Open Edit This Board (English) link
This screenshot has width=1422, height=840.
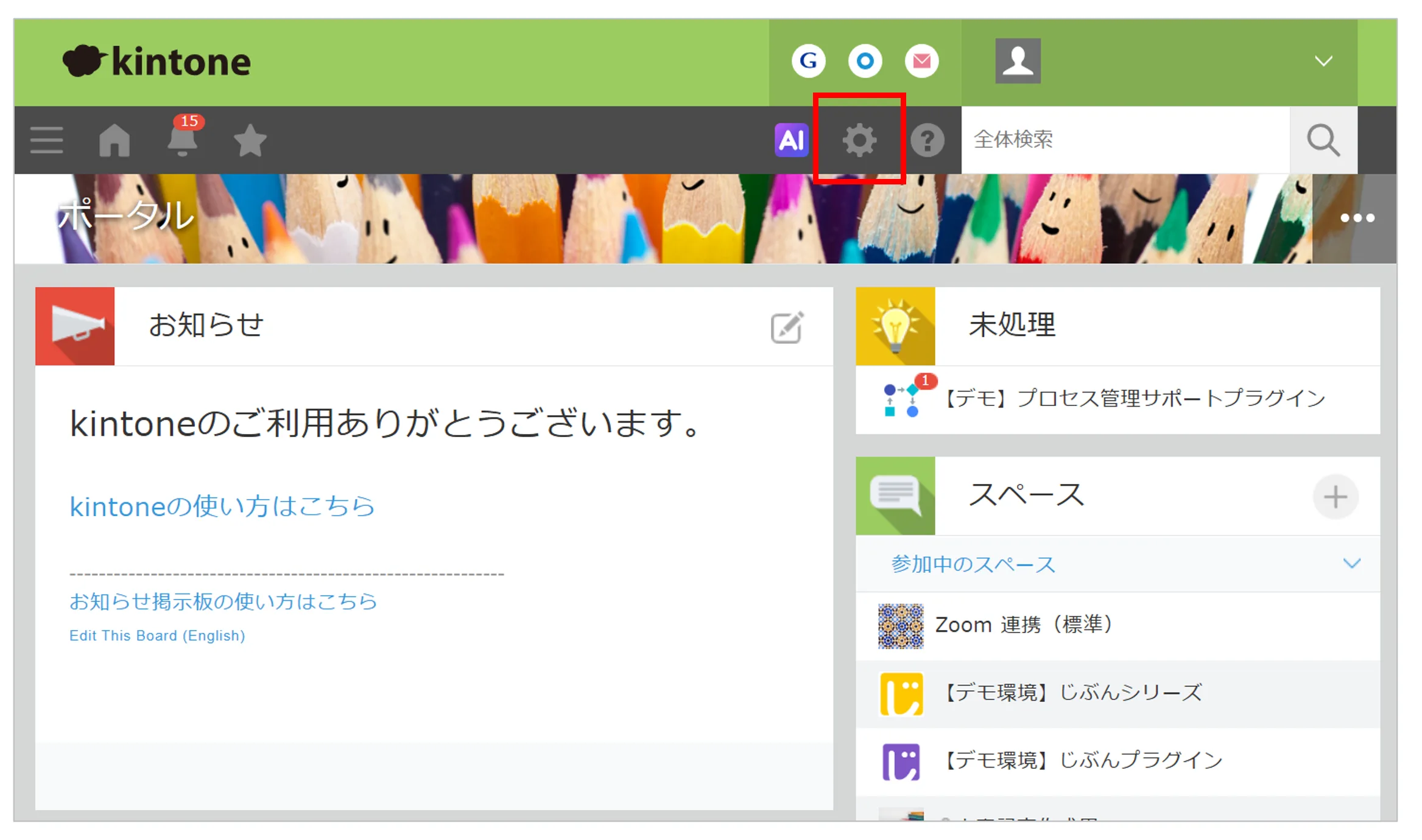157,635
